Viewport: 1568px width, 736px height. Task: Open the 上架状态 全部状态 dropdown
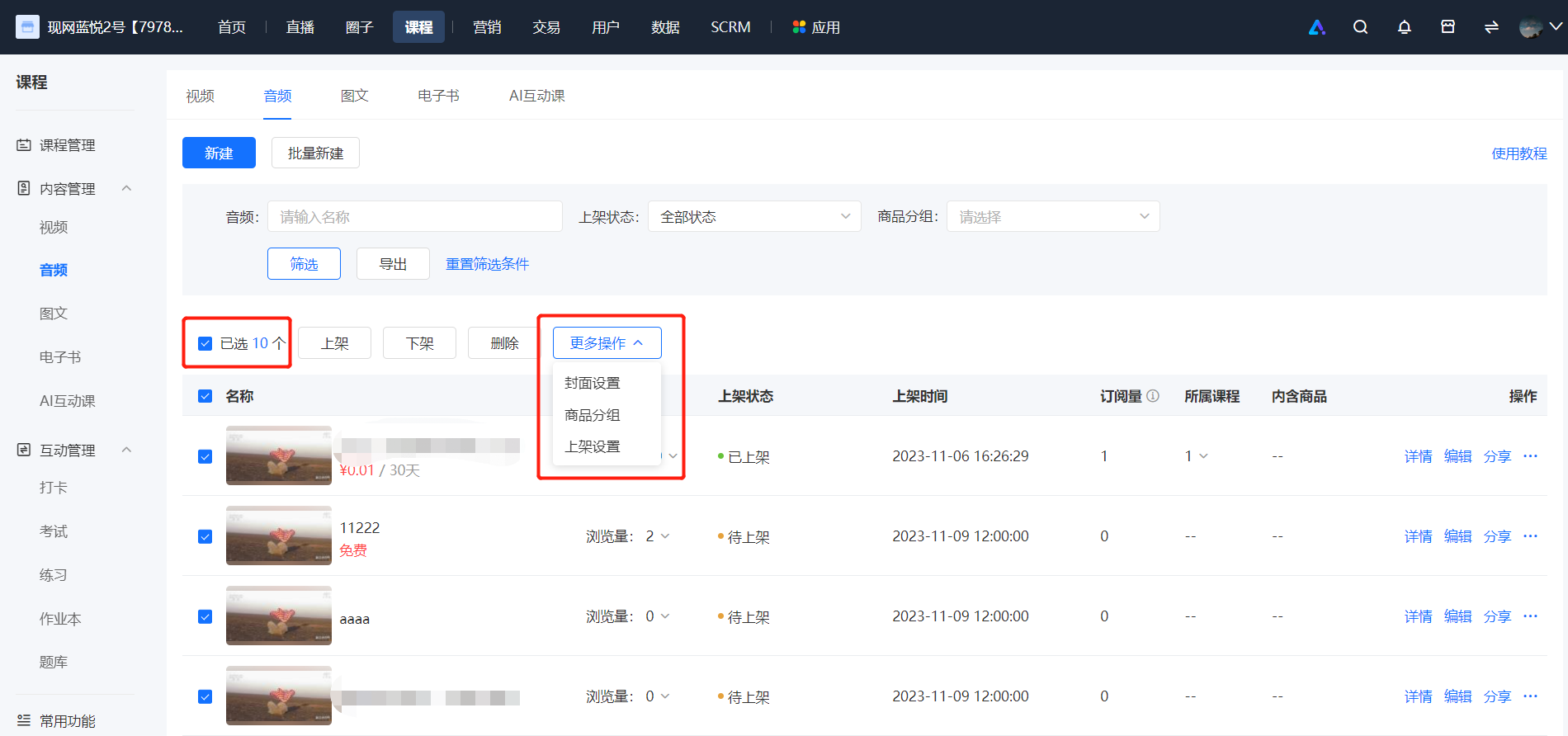tap(754, 216)
